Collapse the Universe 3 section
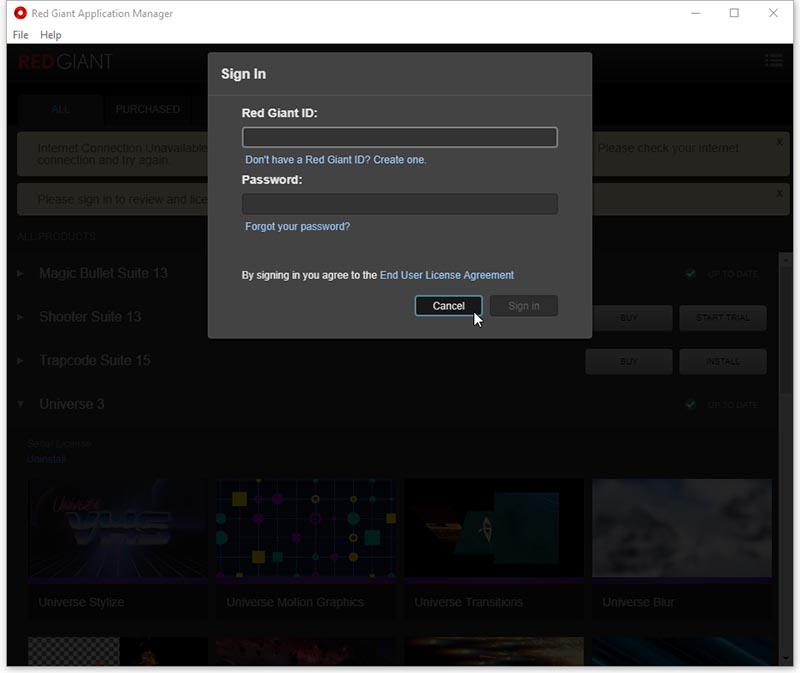Viewport: 800px width, 673px height. pyautogui.click(x=20, y=404)
